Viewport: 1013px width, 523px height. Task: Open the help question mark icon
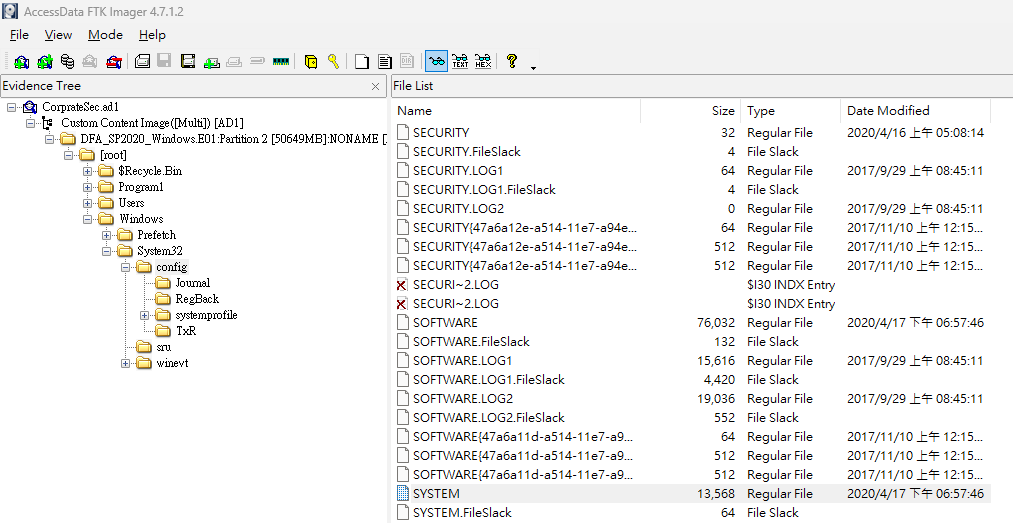pos(512,61)
